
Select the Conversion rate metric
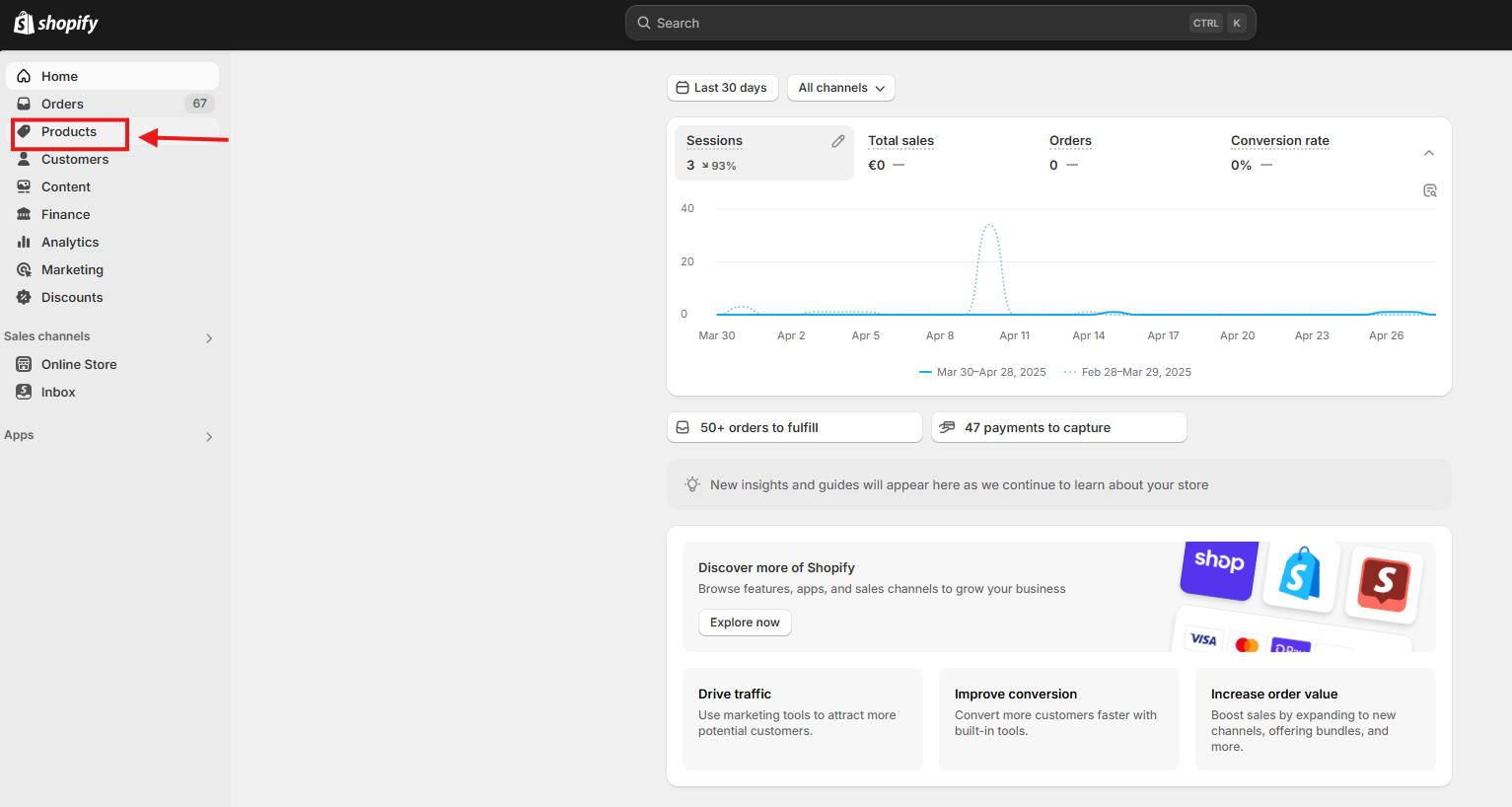[1309, 153]
